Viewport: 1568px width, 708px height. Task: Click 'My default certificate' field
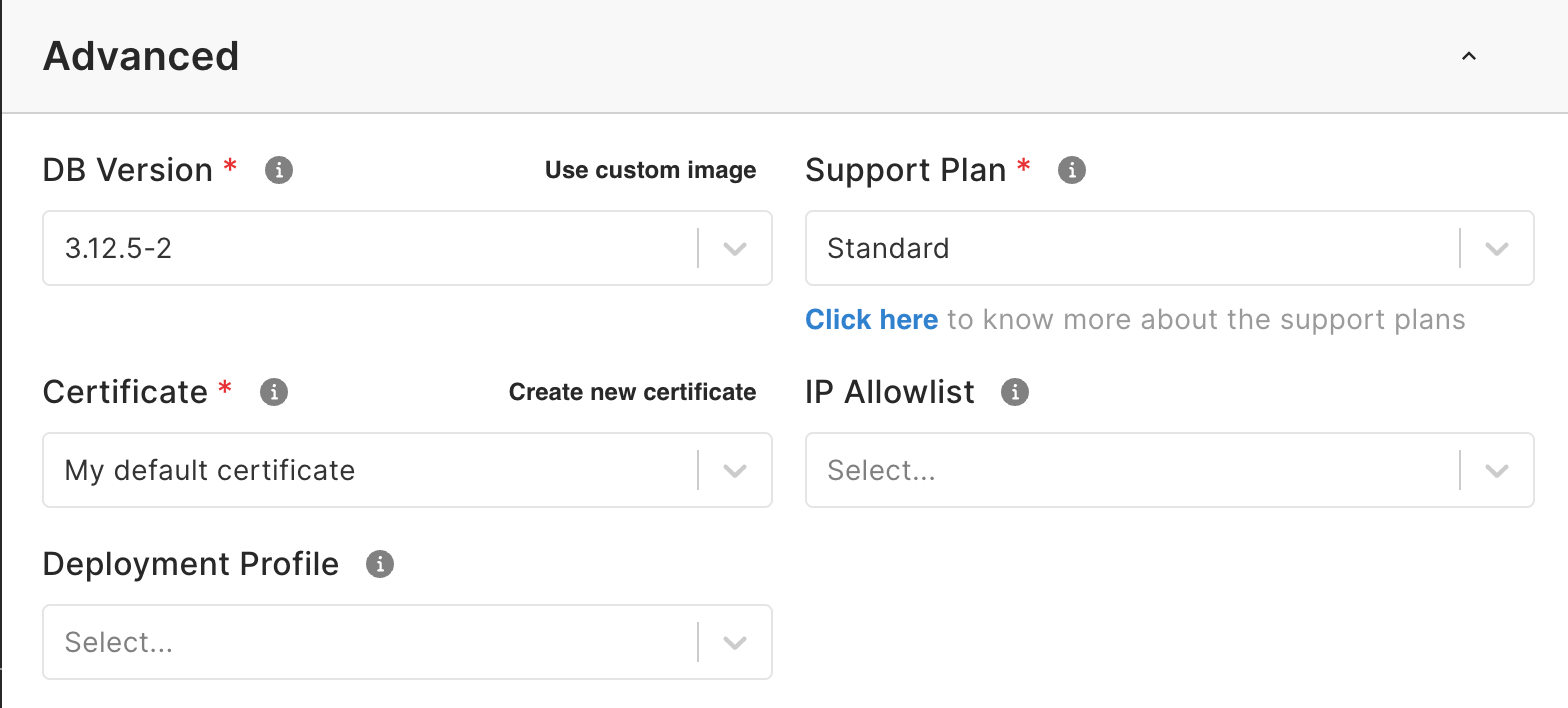[x=407, y=470]
